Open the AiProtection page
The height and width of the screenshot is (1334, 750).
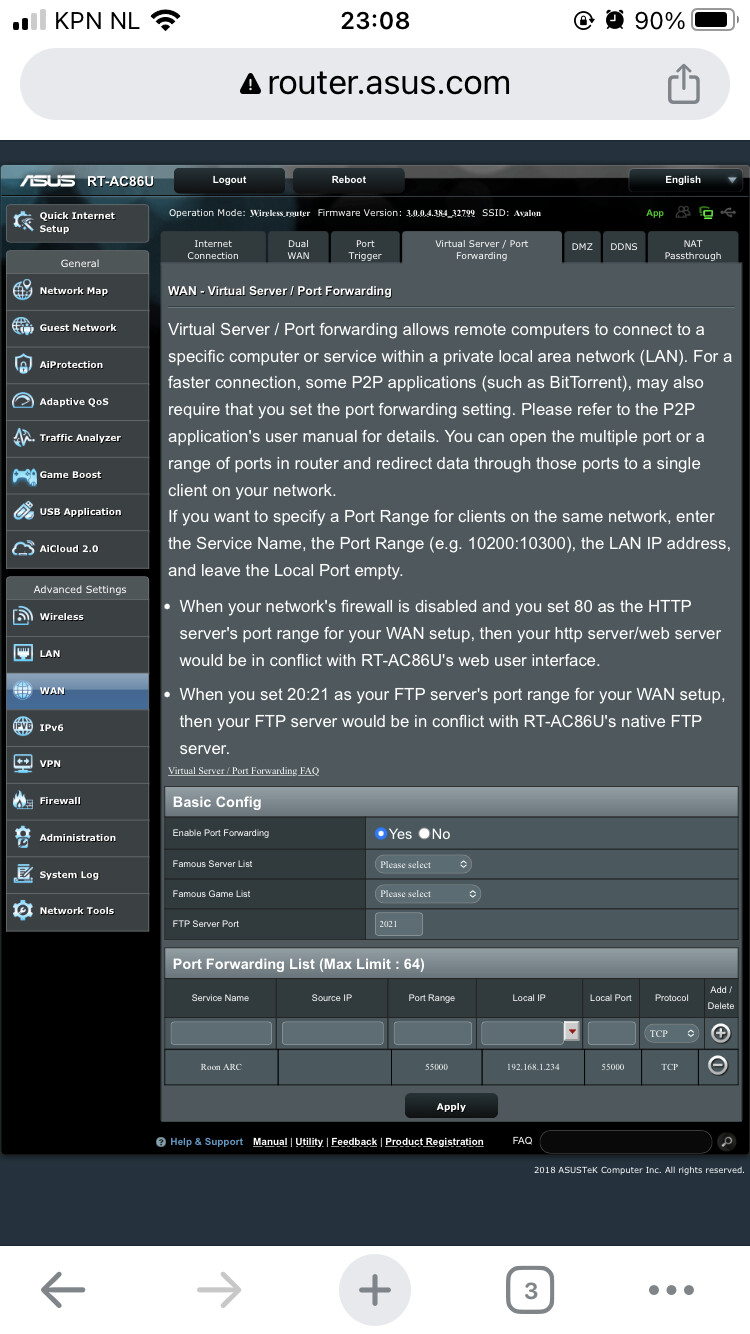[78, 365]
